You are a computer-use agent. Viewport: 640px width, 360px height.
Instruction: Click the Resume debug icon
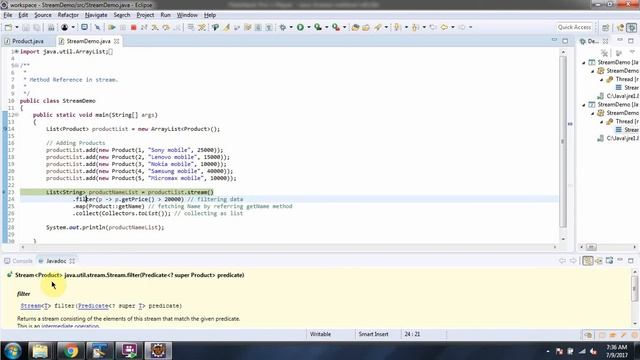(111, 27)
